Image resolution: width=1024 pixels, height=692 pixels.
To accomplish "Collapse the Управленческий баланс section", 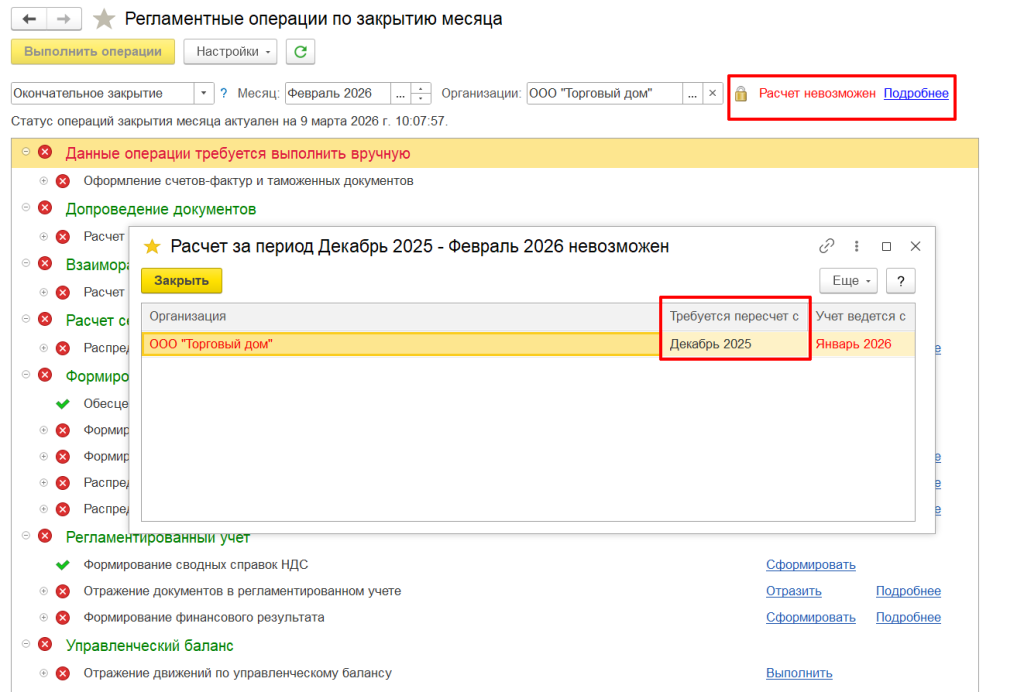I will coord(26,645).
